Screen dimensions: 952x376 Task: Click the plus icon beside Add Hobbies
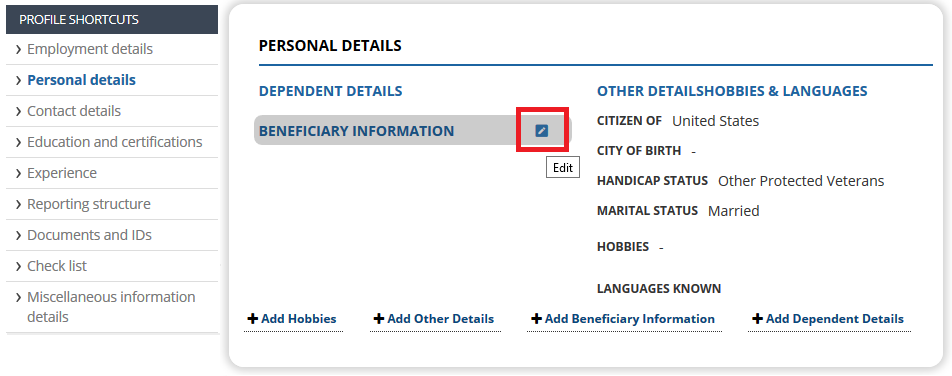pyautogui.click(x=253, y=318)
